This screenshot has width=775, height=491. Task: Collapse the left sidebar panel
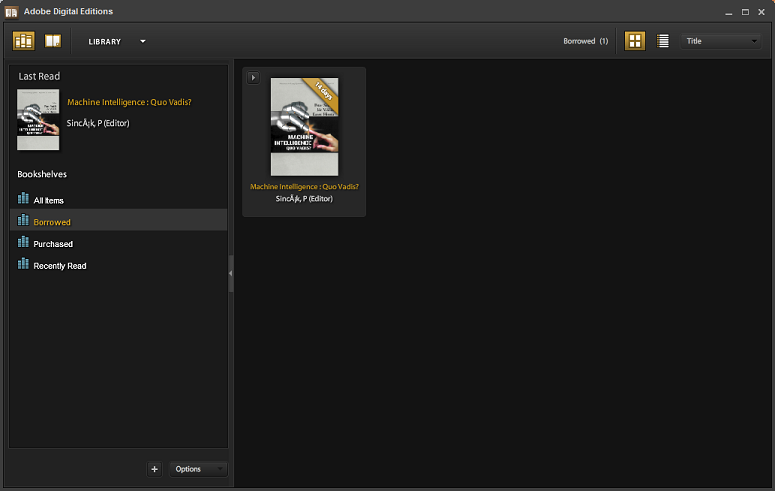click(x=230, y=273)
